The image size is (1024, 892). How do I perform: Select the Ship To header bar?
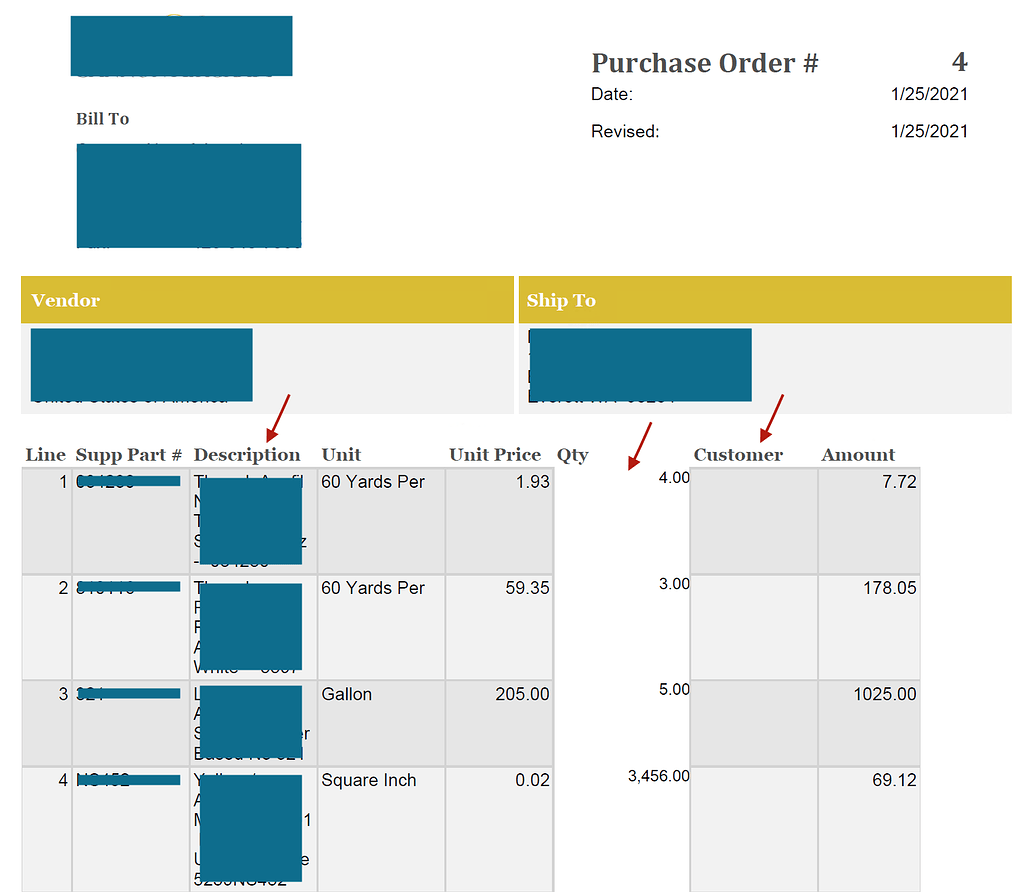763,299
